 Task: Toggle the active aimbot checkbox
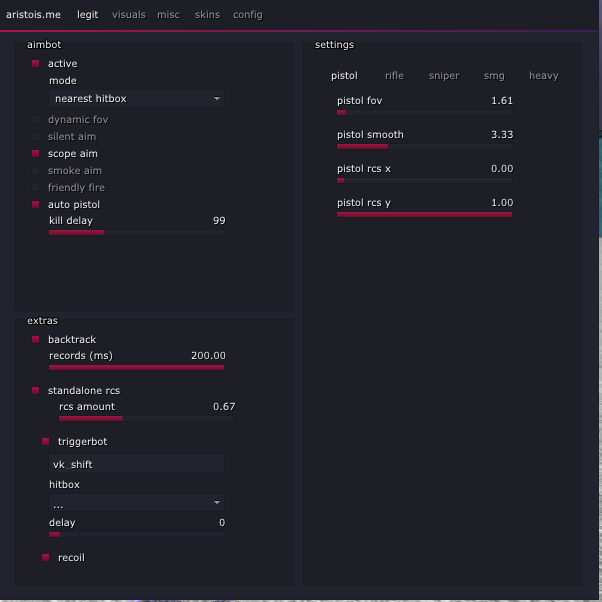(35, 63)
